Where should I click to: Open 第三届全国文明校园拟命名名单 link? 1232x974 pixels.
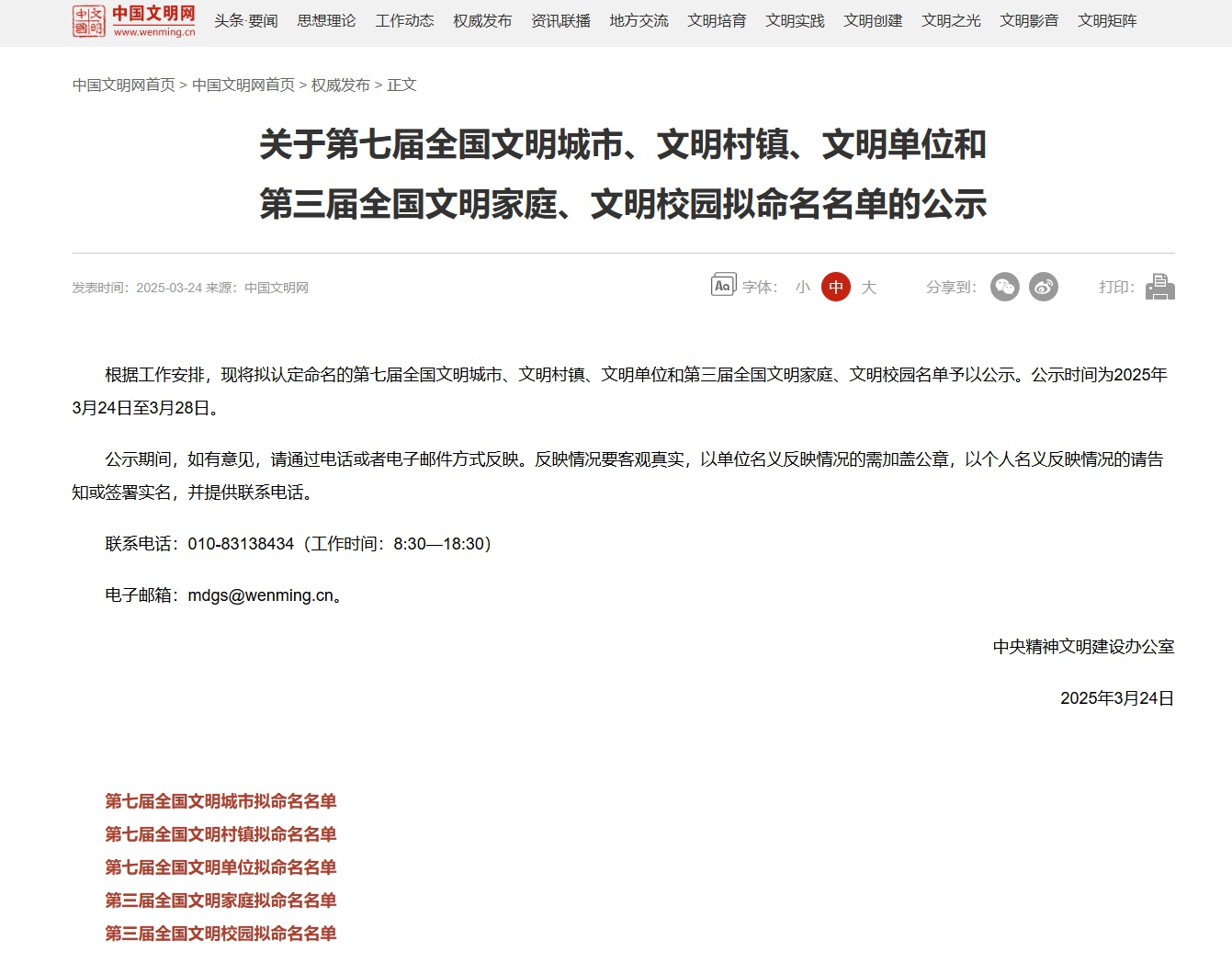(220, 934)
